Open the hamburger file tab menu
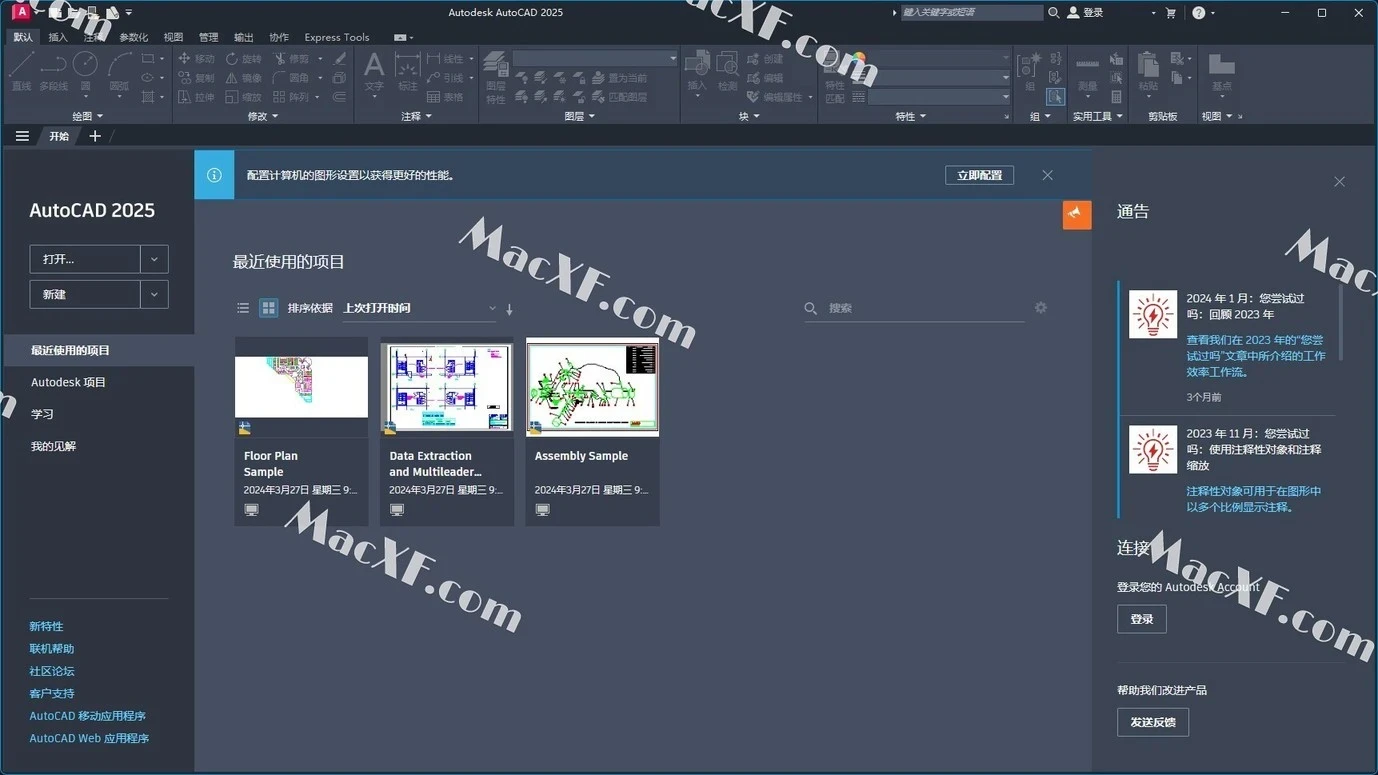The image size is (1378, 775). coord(22,136)
